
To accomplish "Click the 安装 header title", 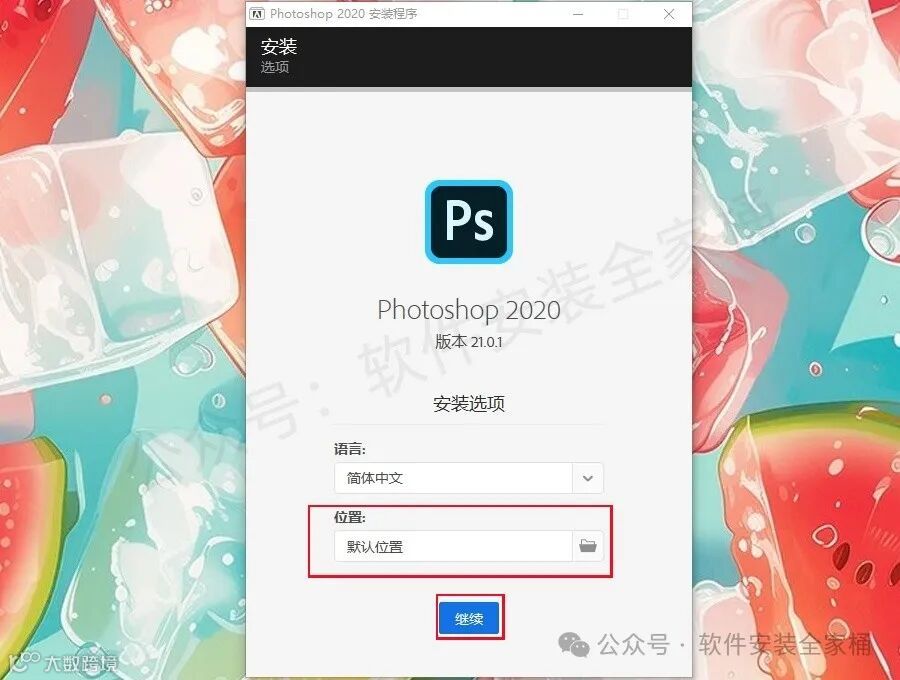I will 279,46.
